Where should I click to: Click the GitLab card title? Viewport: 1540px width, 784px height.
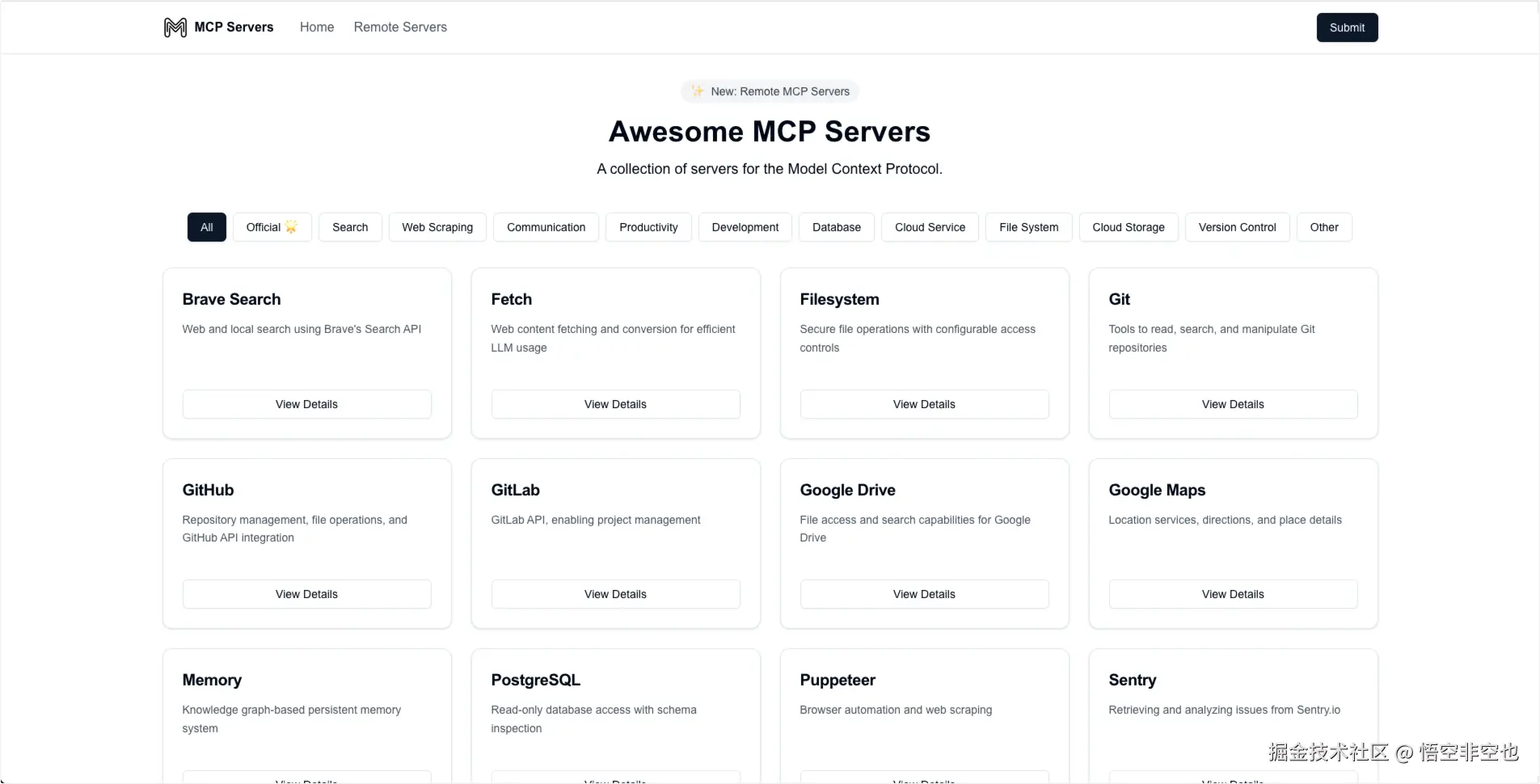[515, 490]
